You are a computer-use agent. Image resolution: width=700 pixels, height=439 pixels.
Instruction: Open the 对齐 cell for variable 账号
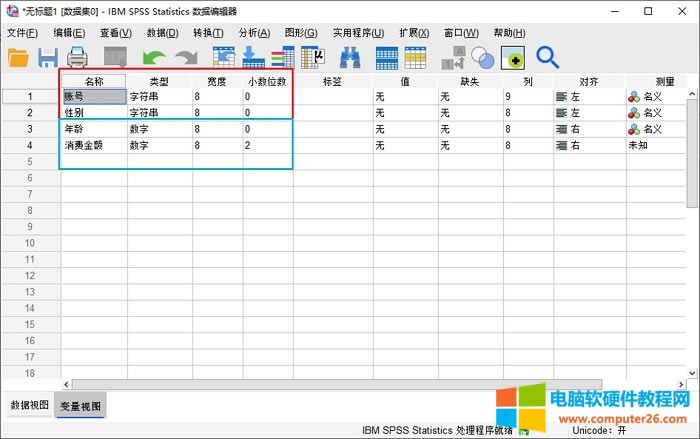point(588,97)
